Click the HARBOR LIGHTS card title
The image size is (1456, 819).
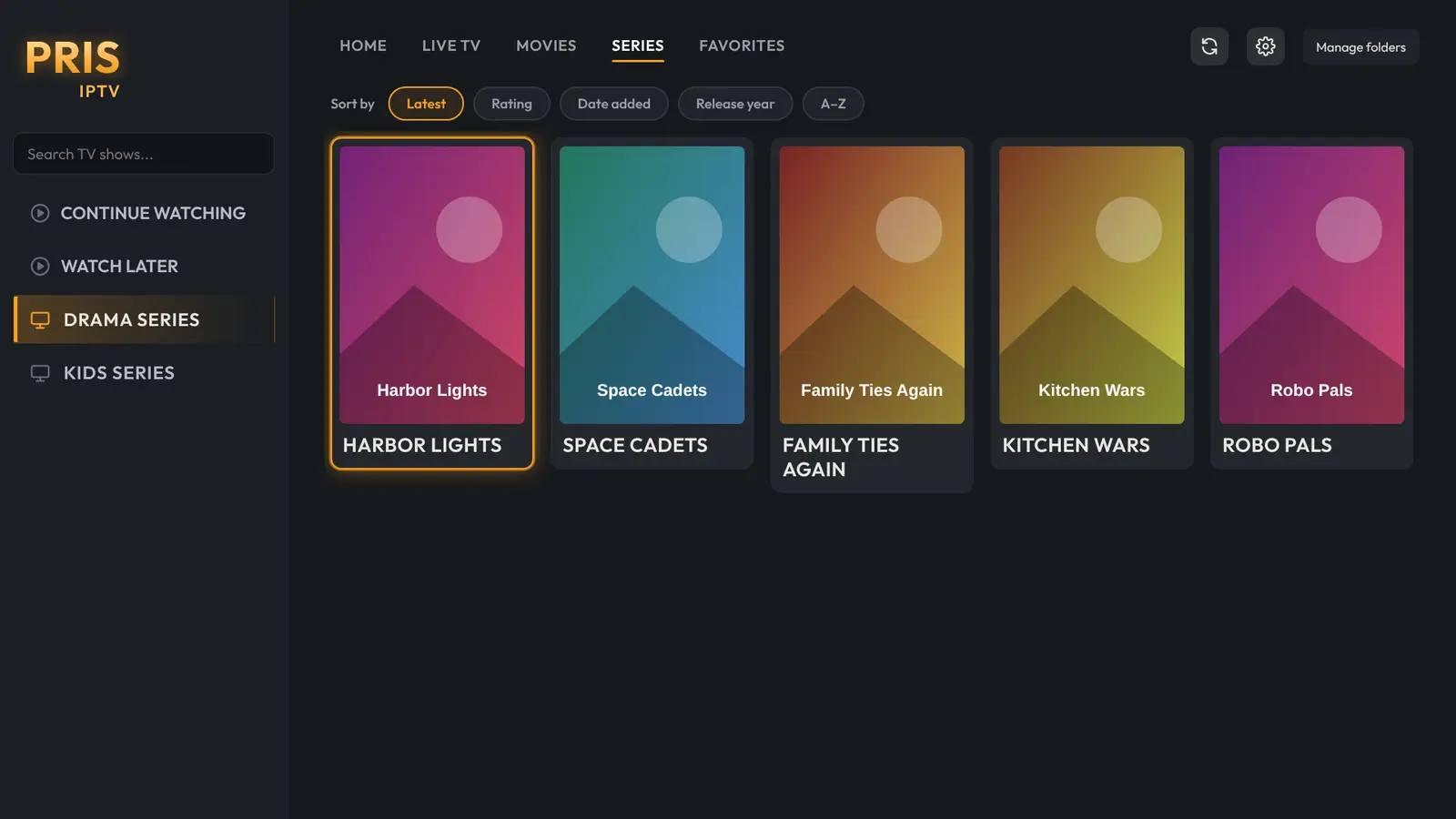(422, 446)
